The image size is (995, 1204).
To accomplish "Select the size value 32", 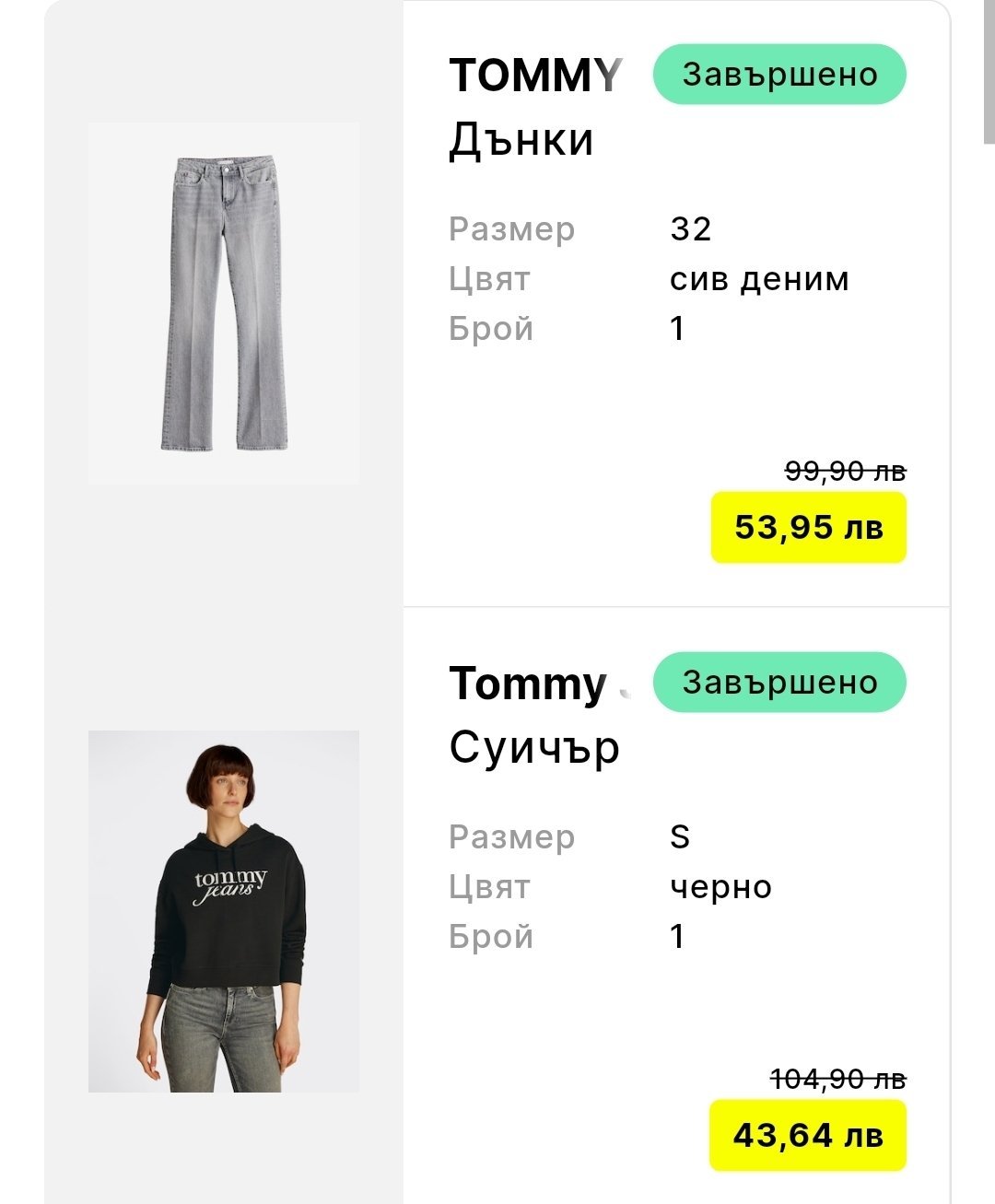I will click(x=691, y=229).
